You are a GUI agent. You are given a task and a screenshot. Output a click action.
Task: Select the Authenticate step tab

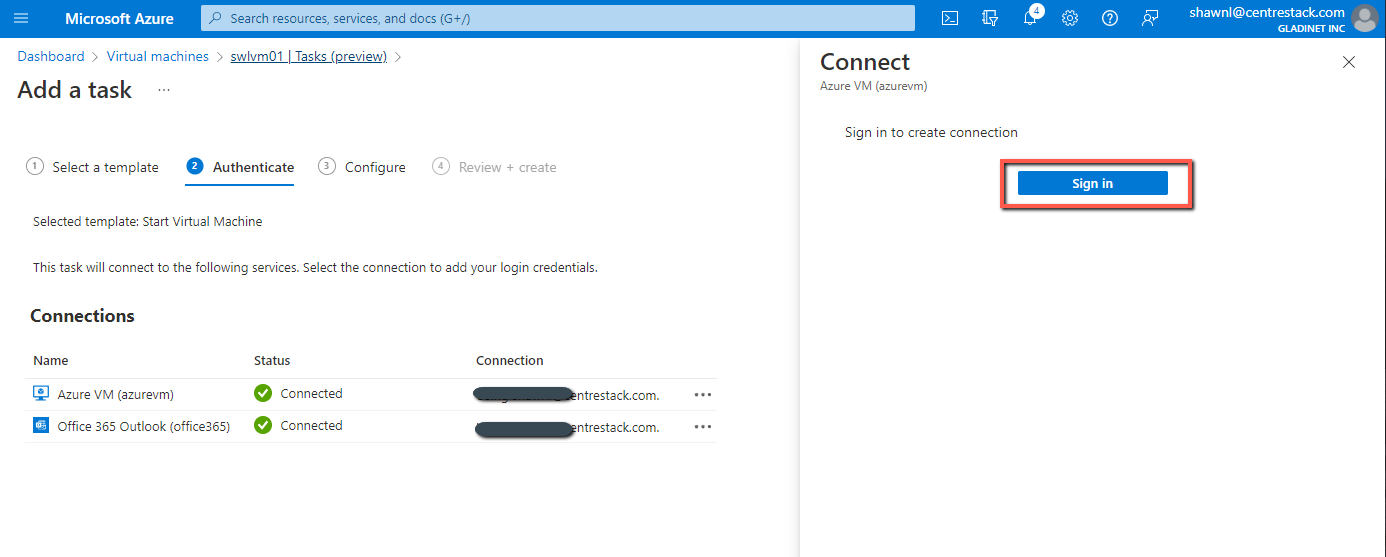[x=240, y=167]
